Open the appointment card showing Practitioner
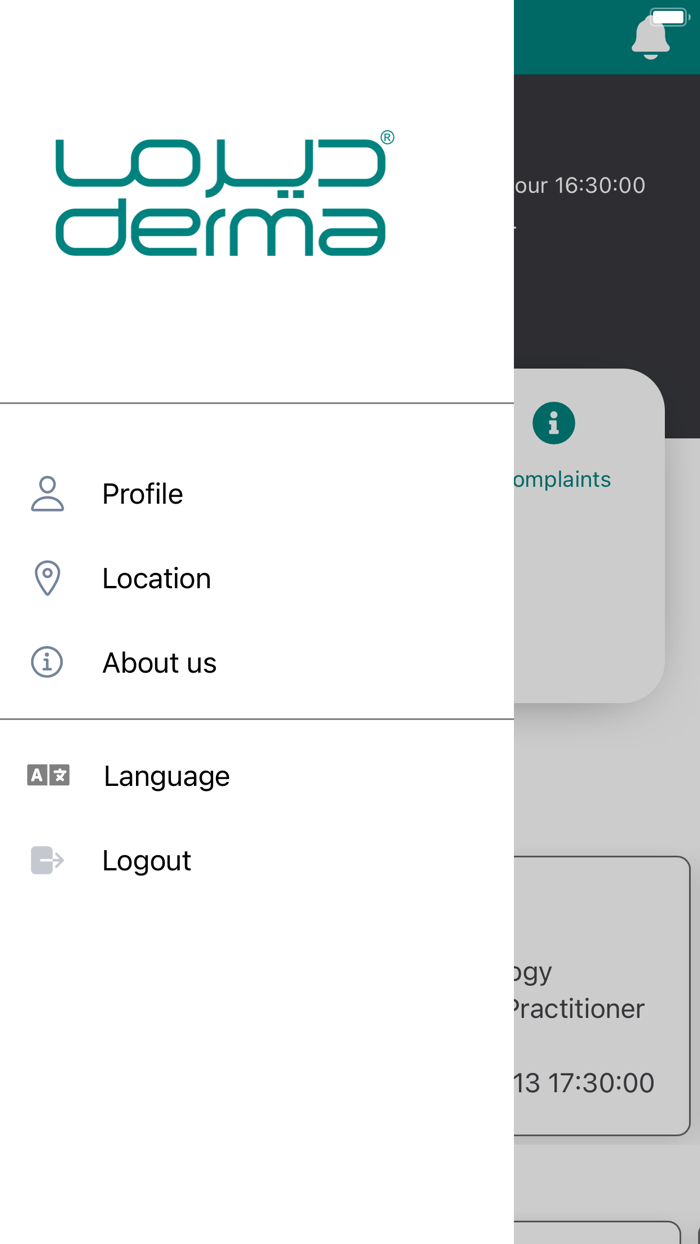The image size is (700, 1244). (x=600, y=995)
